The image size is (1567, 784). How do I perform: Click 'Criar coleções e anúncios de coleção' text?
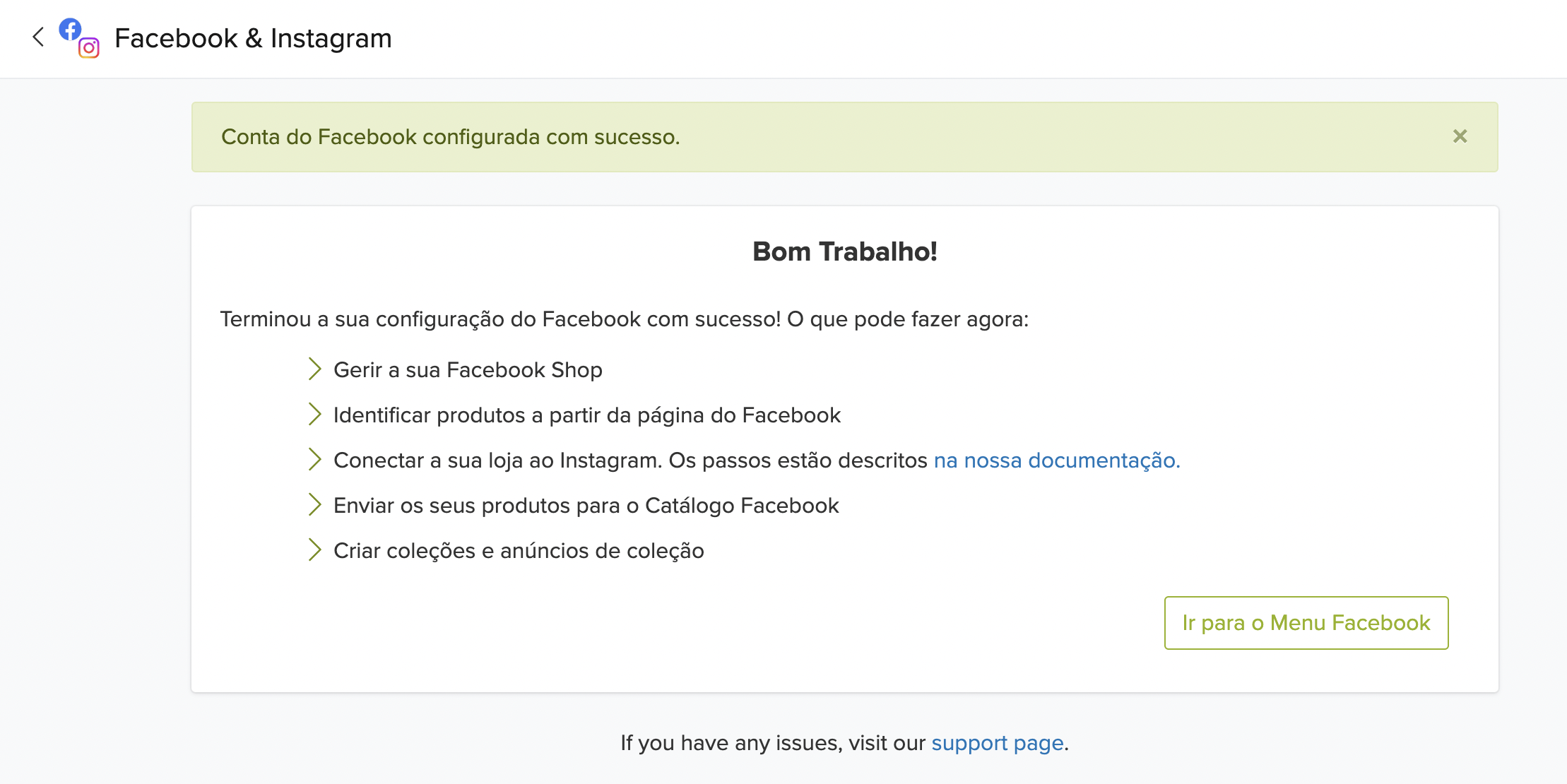coord(519,551)
